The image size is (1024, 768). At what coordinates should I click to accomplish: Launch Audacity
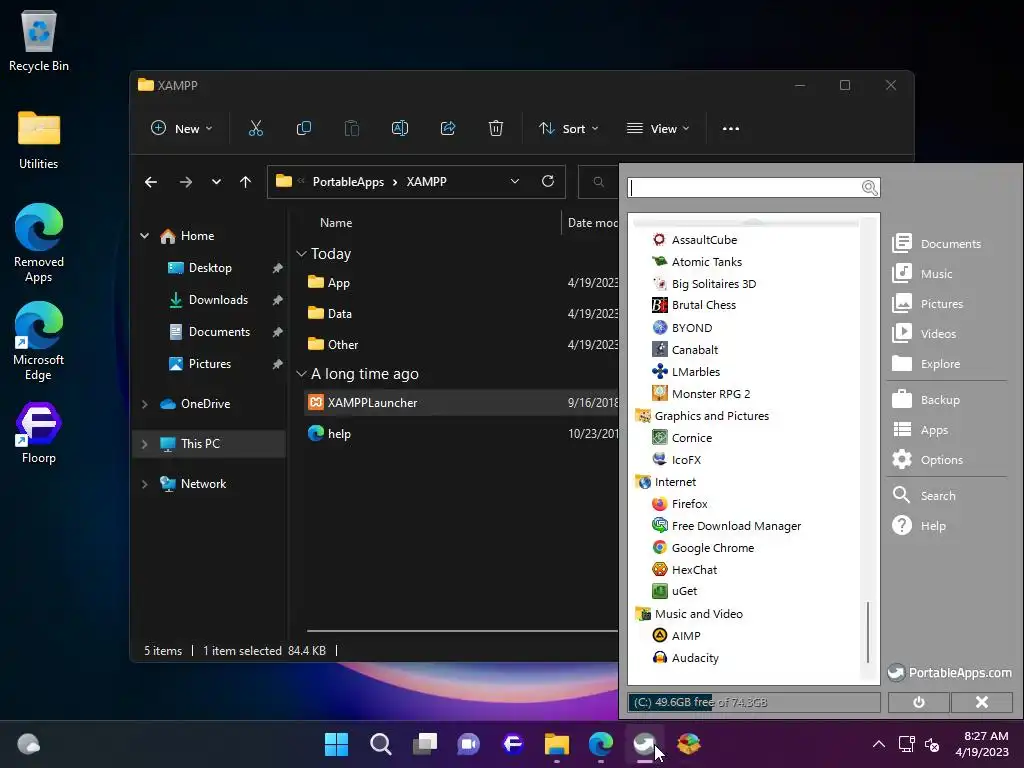[x=686, y=658]
